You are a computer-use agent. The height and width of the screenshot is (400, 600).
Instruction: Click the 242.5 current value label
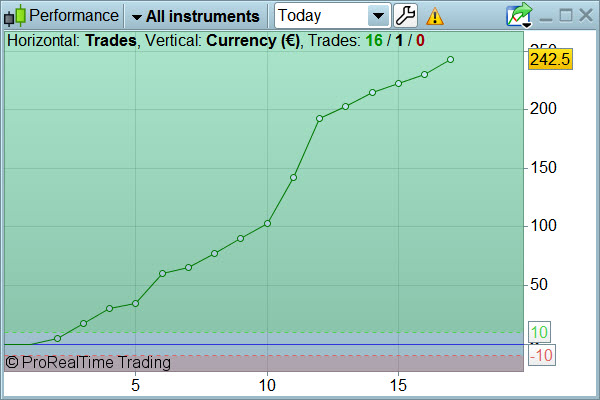550,59
